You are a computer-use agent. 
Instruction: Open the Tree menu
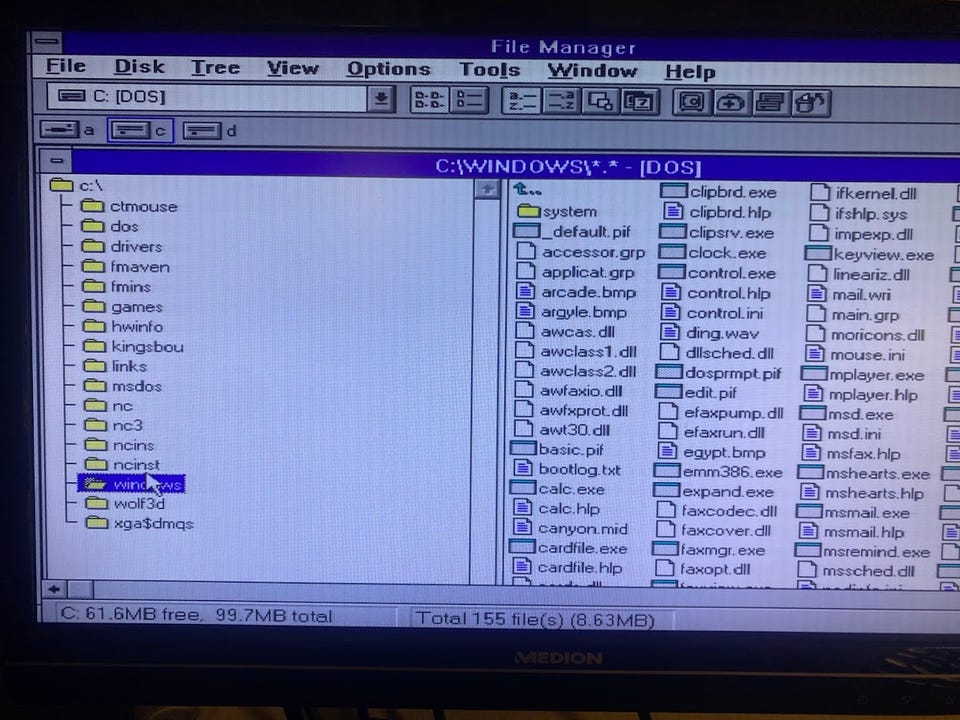(215, 67)
